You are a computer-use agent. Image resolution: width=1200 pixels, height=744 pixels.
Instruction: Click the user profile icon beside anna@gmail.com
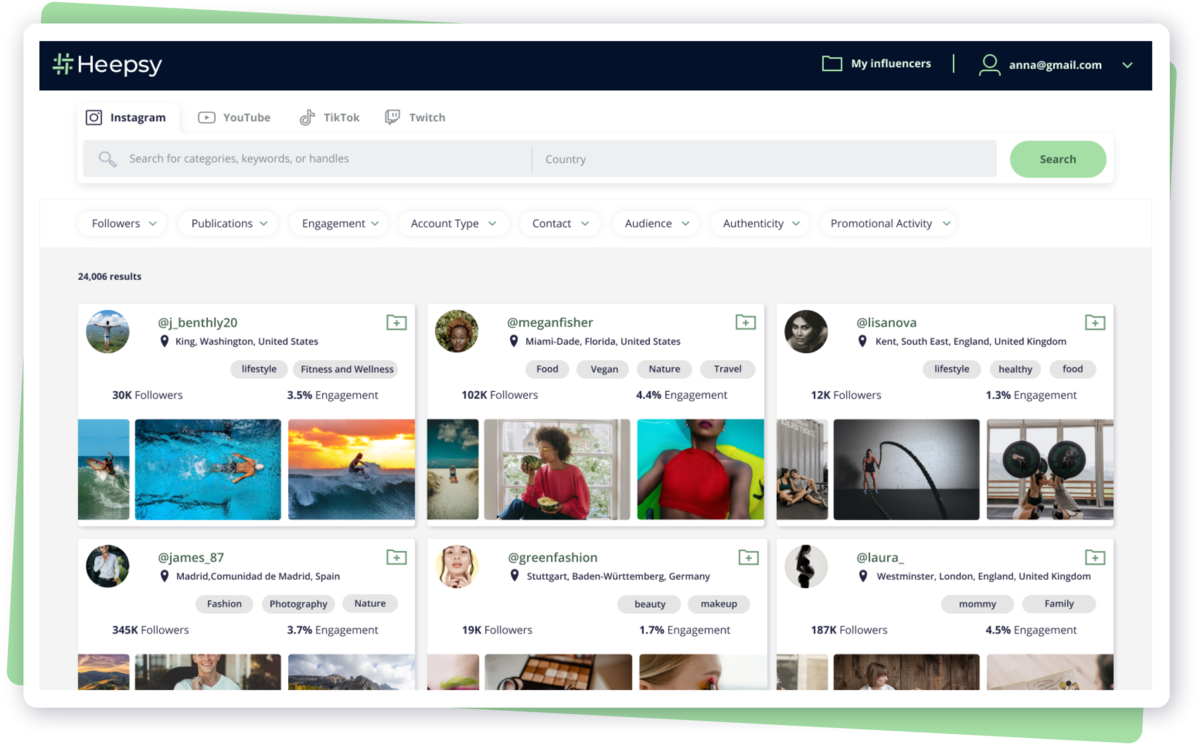990,65
